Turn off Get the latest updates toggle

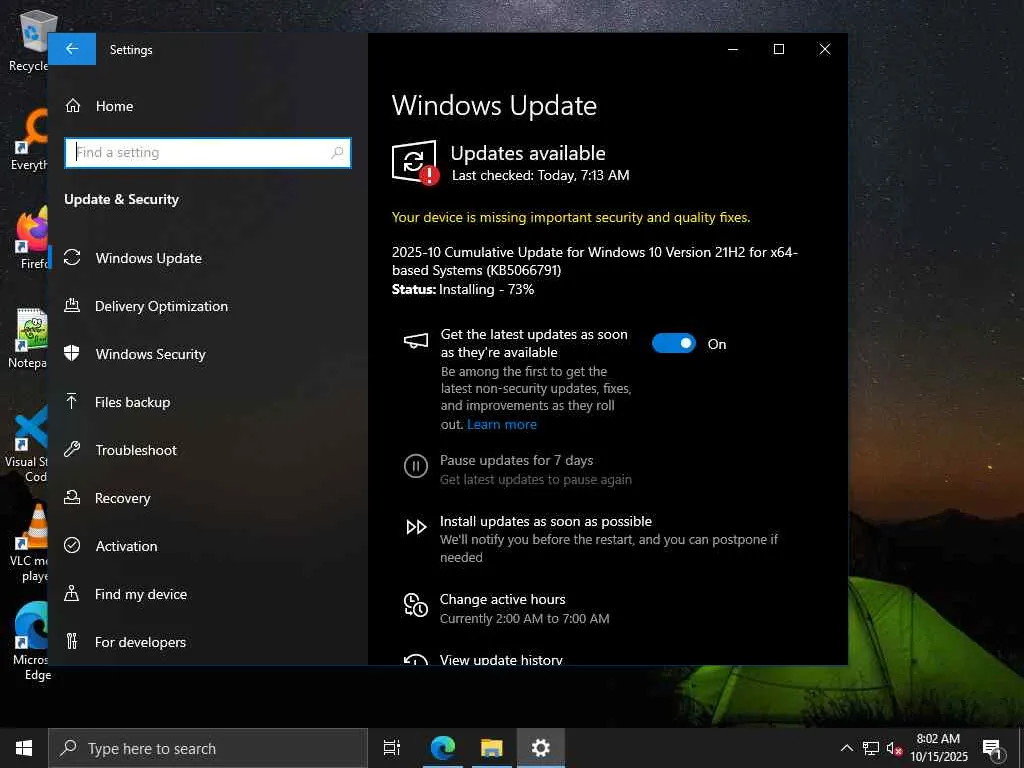[x=674, y=344]
